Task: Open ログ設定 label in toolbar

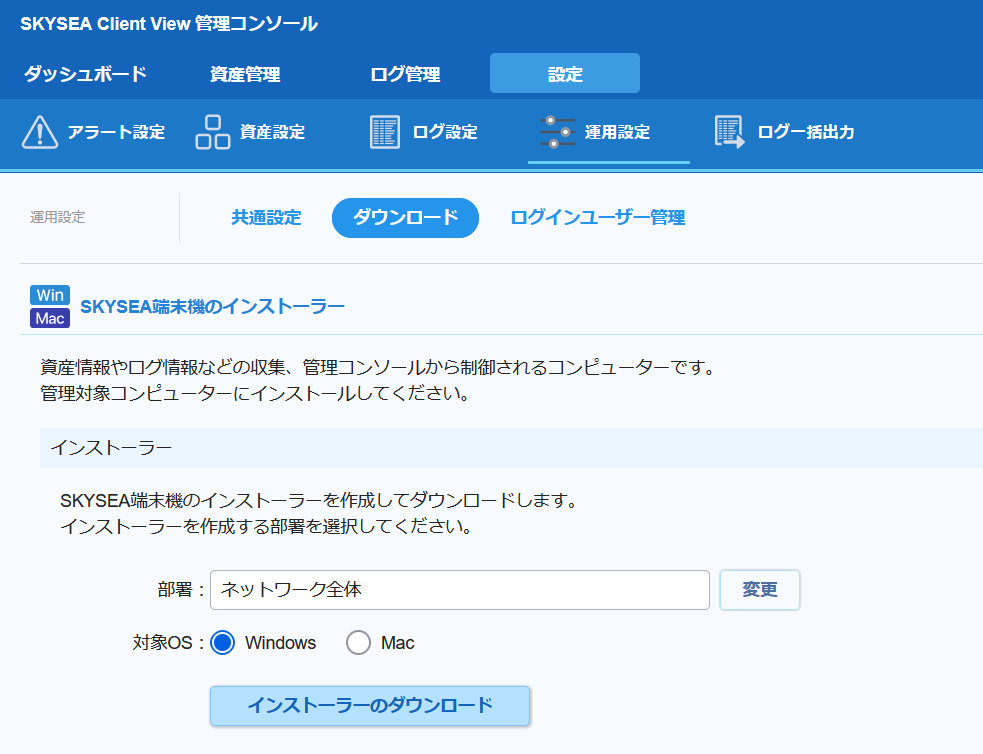Action: (x=445, y=132)
